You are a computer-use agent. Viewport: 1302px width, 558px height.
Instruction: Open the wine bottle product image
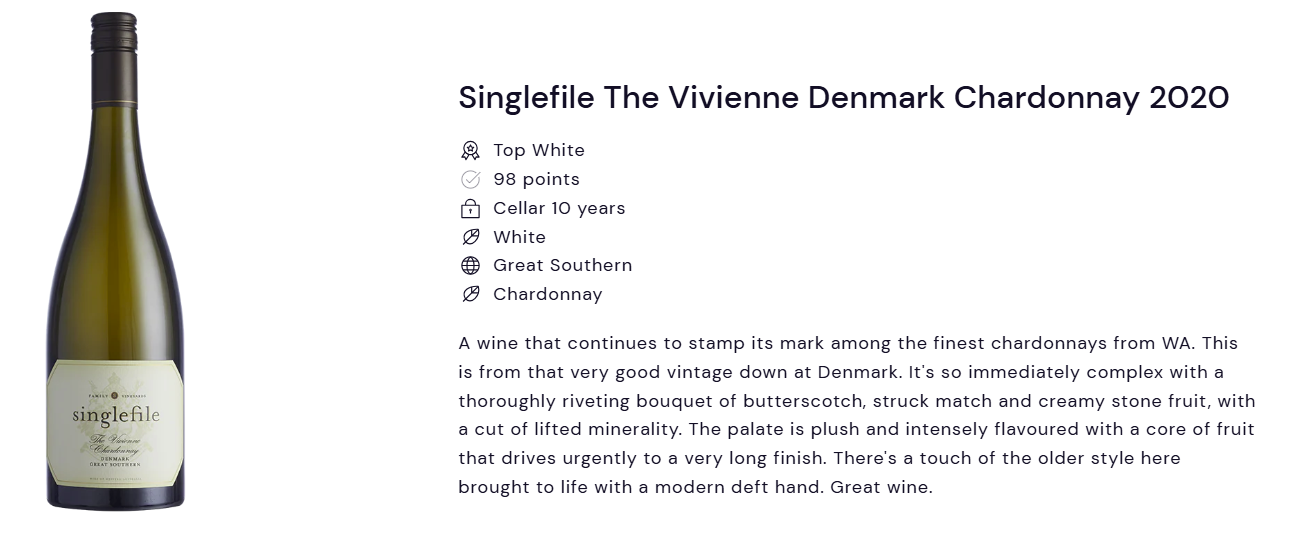[x=115, y=261]
